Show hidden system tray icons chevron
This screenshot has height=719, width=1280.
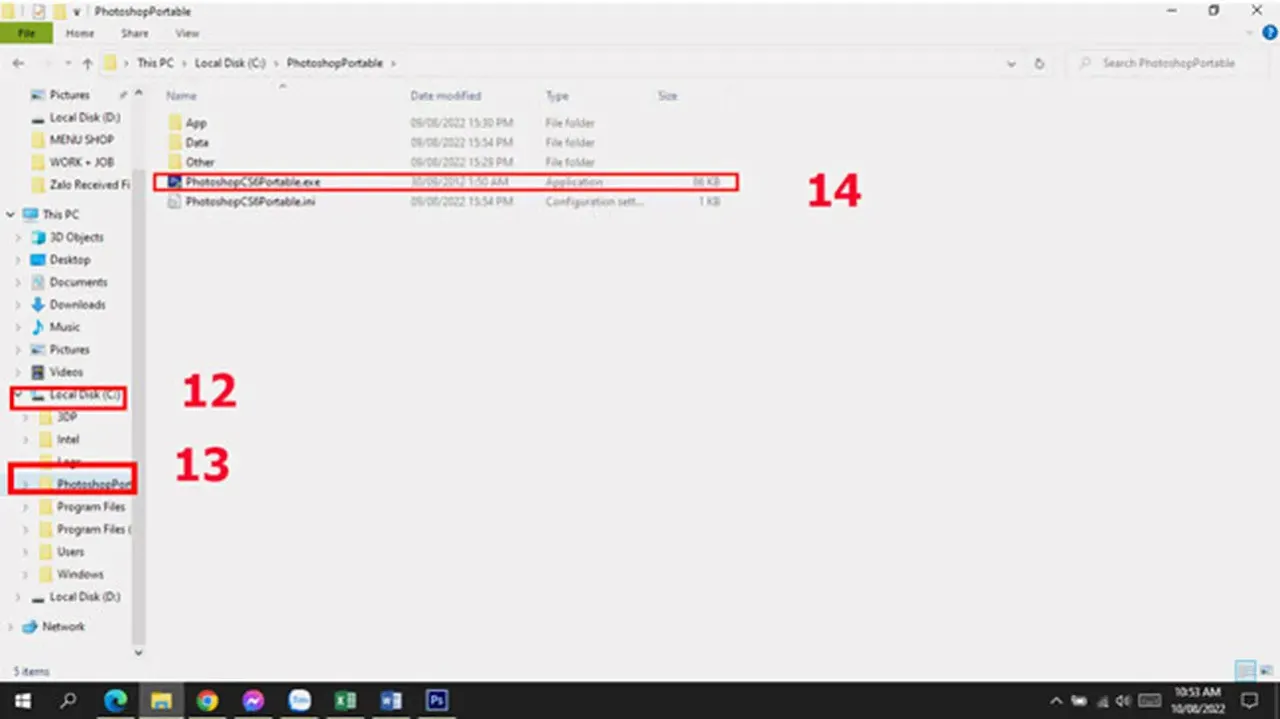click(1057, 701)
